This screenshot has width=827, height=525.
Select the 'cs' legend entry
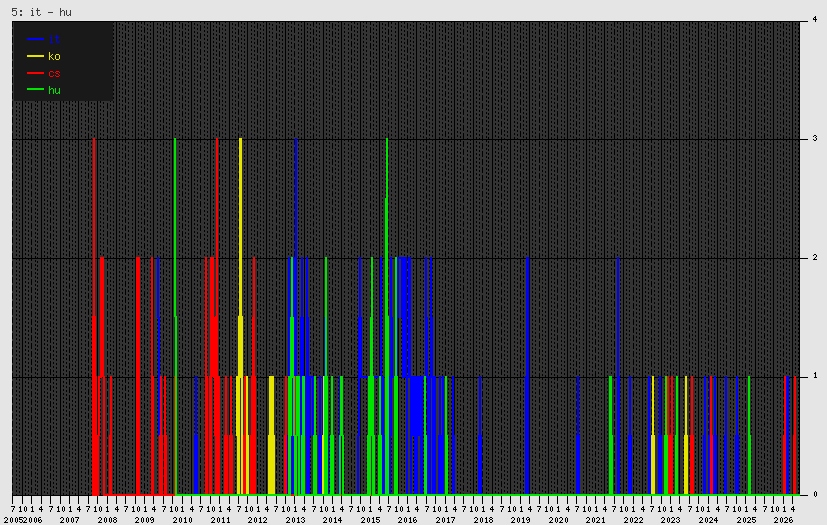point(43,73)
